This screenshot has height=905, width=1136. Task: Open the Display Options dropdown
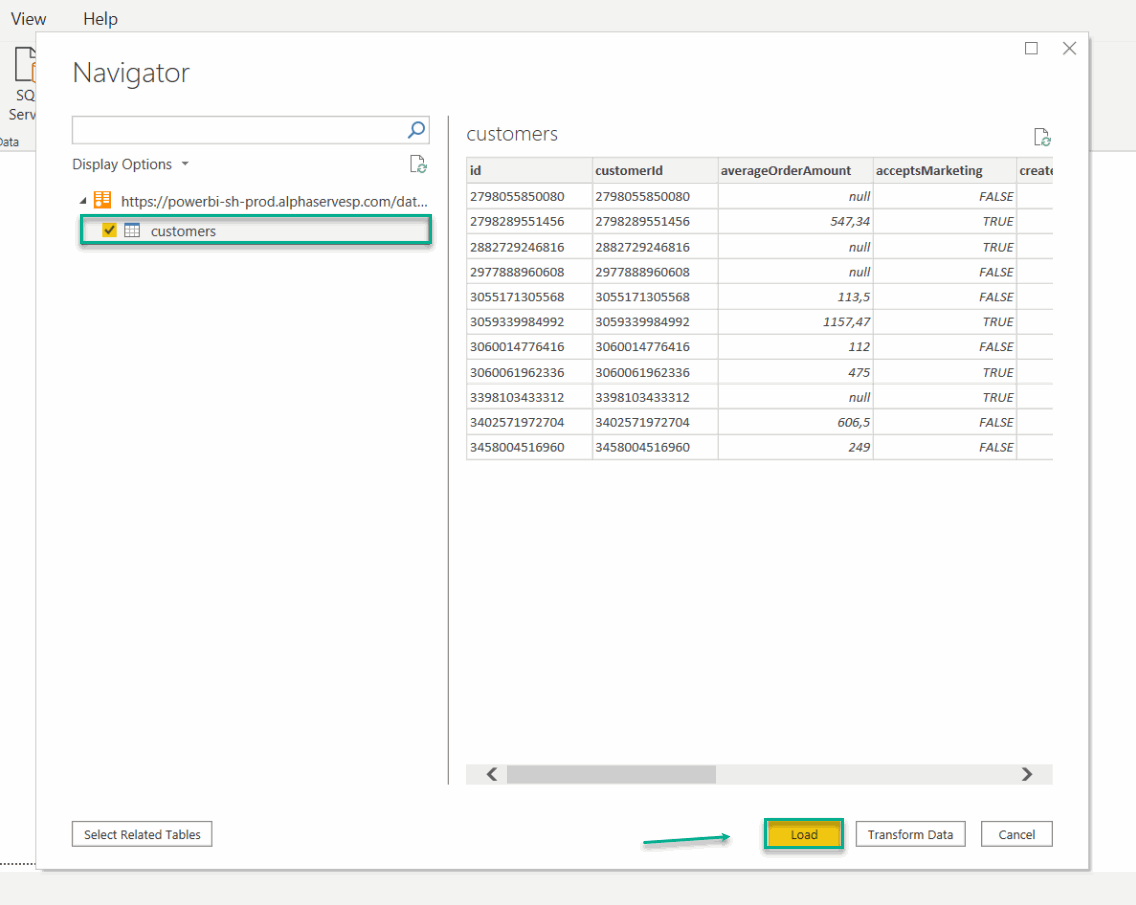click(x=130, y=164)
